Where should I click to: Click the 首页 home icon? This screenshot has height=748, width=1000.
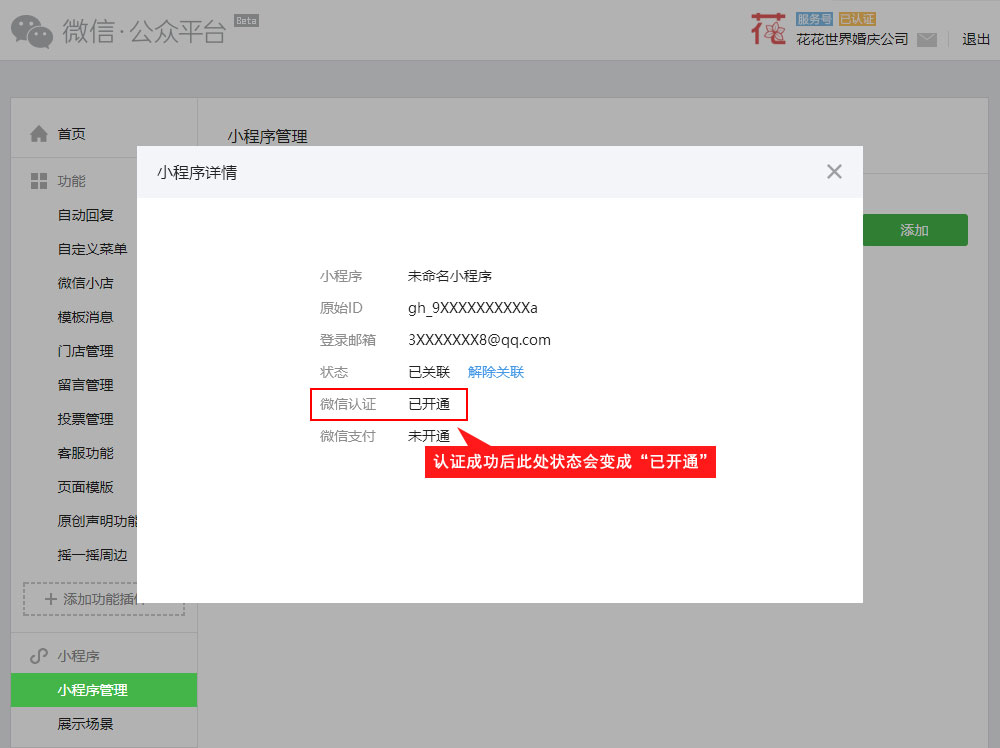(x=39, y=134)
